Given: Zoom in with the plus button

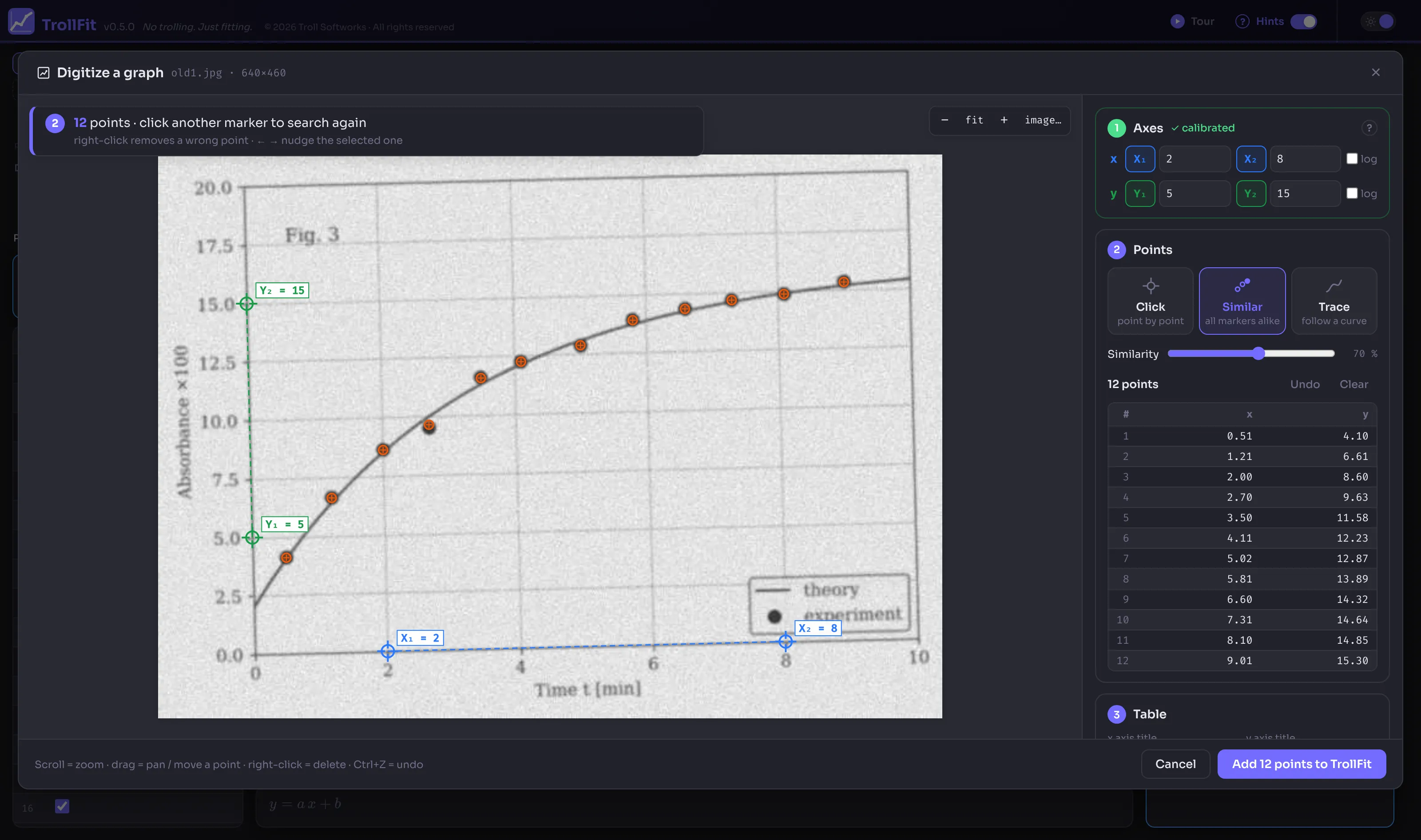Looking at the screenshot, I should [1004, 120].
